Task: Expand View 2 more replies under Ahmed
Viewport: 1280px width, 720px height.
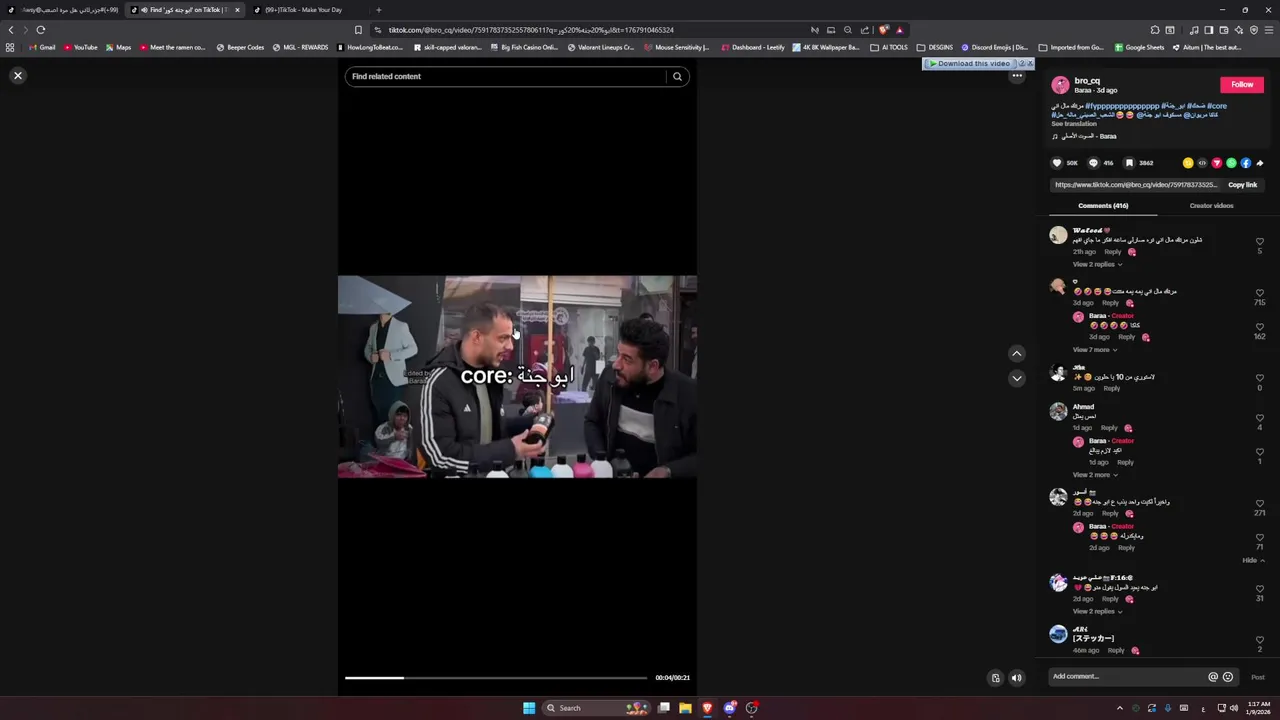Action: click(x=1095, y=475)
